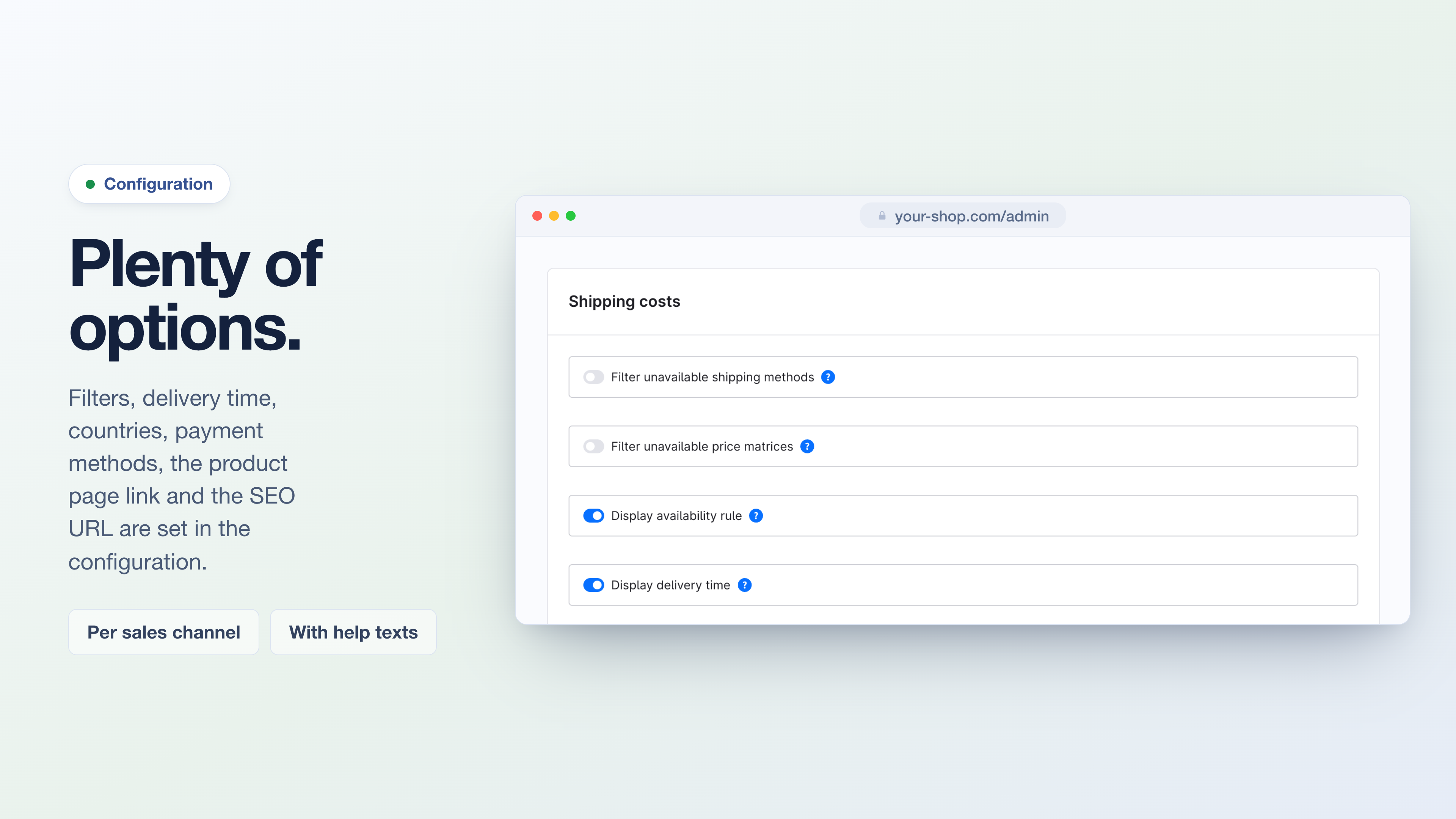Click the Configuration badge
The height and width of the screenshot is (819, 1456).
tap(149, 184)
